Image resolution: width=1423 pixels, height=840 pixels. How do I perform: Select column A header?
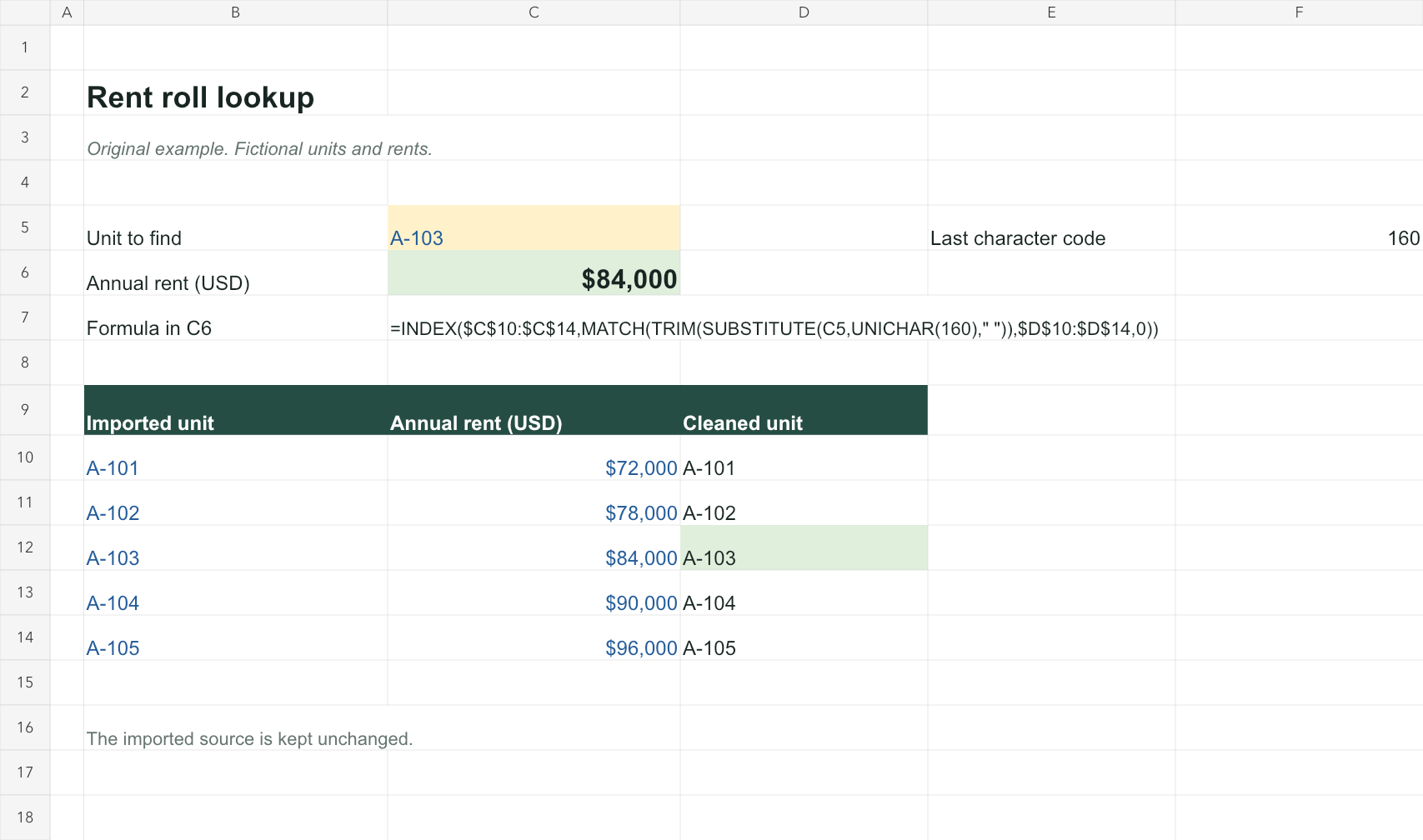click(x=67, y=12)
